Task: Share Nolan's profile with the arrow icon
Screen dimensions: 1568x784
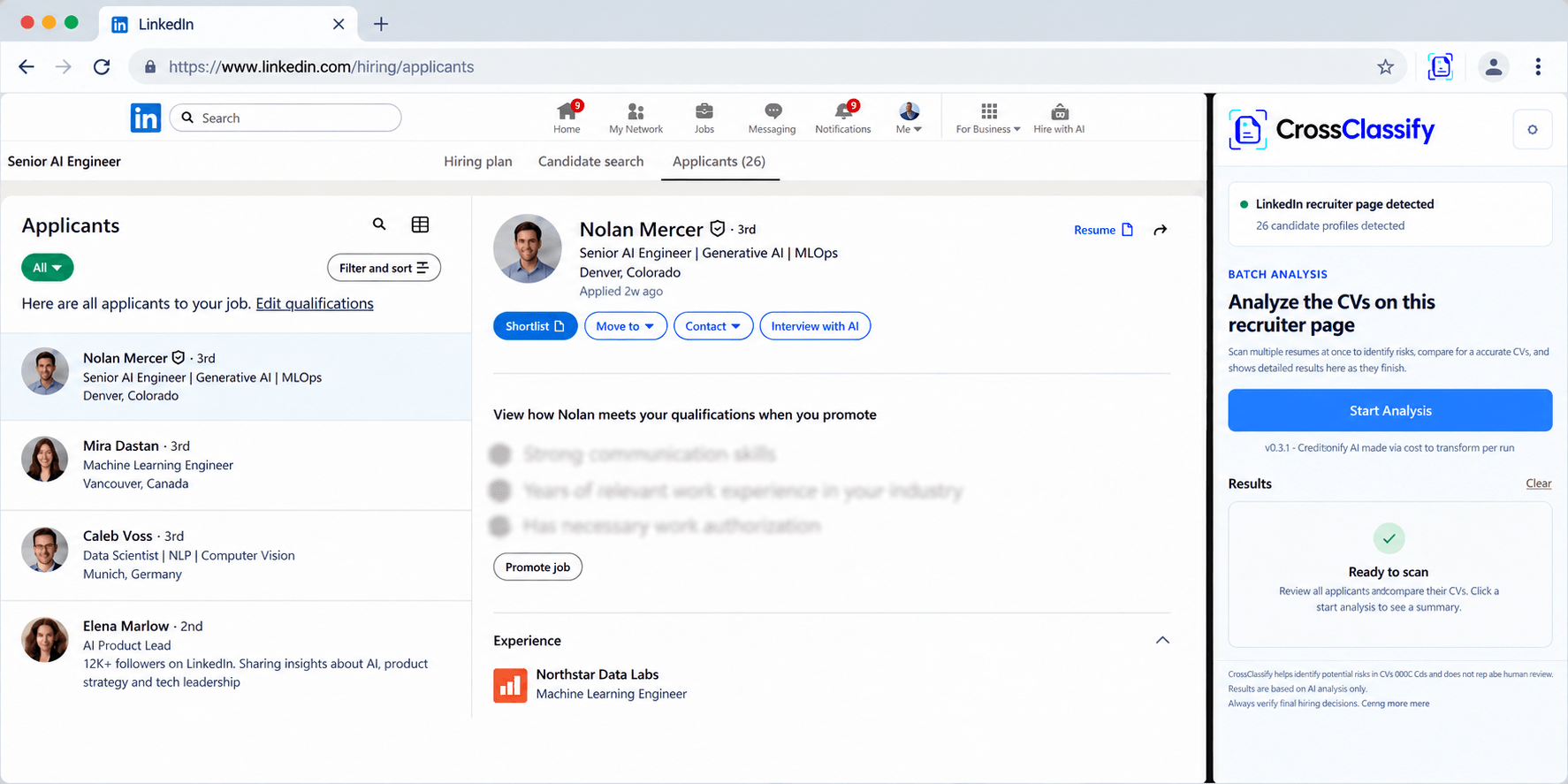Action: click(x=1161, y=230)
